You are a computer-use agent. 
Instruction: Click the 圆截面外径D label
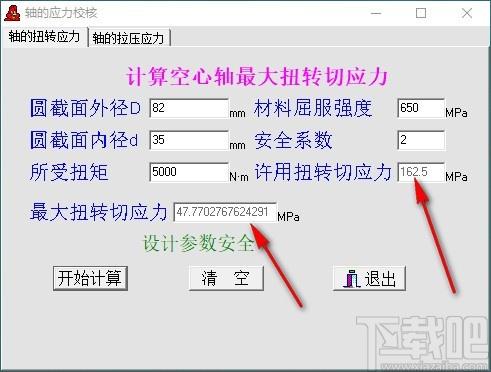tap(86, 108)
